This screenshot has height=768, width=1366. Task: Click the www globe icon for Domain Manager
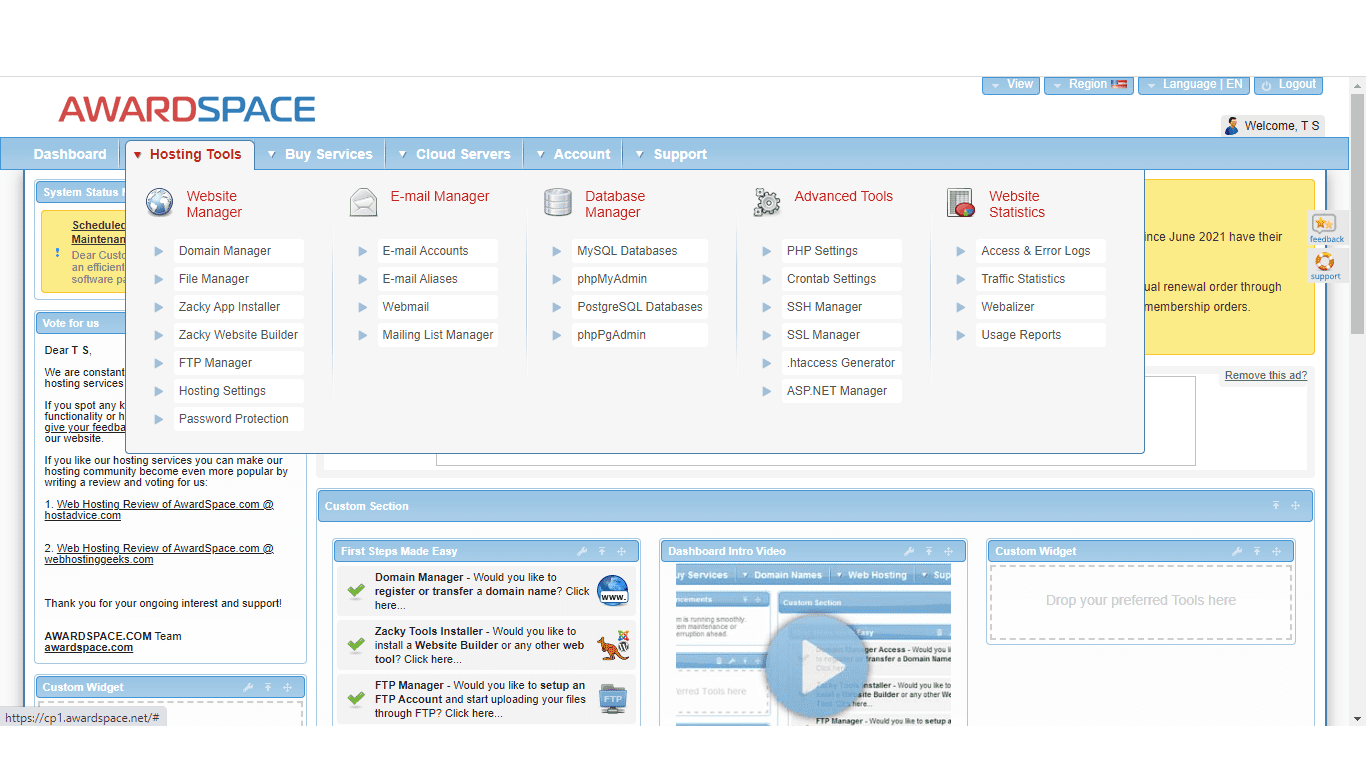tap(613, 591)
